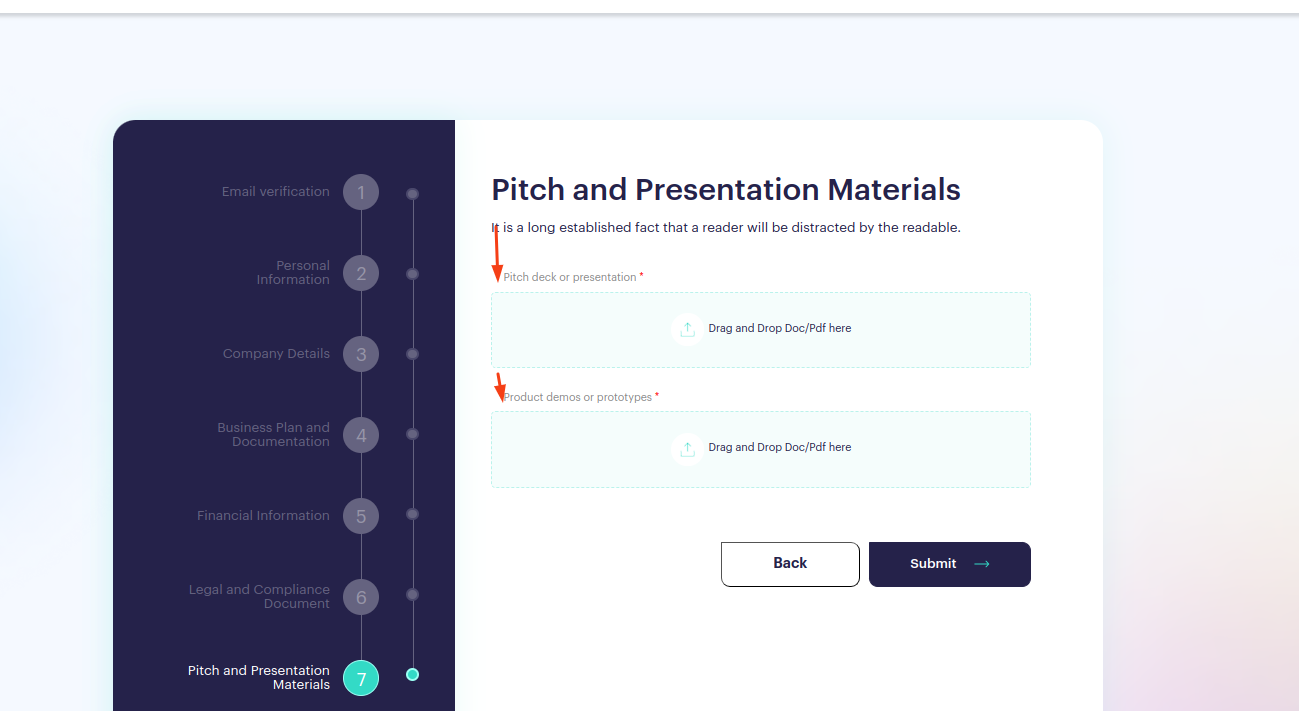Viewport: 1299px width, 711px height.
Task: Click the sidebar 'Pitch and Presentation Materials' label
Action: [259, 678]
